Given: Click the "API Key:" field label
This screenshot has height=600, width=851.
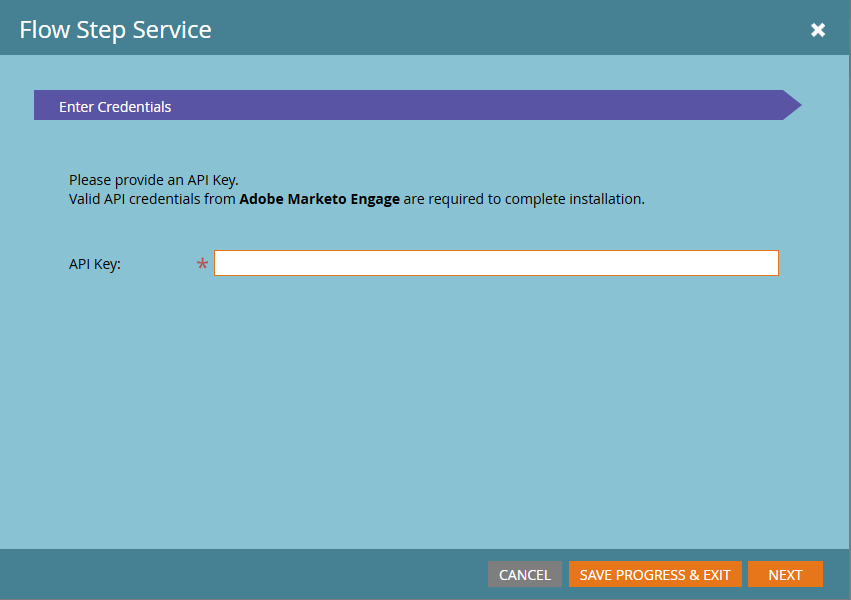Looking at the screenshot, I should pos(95,264).
